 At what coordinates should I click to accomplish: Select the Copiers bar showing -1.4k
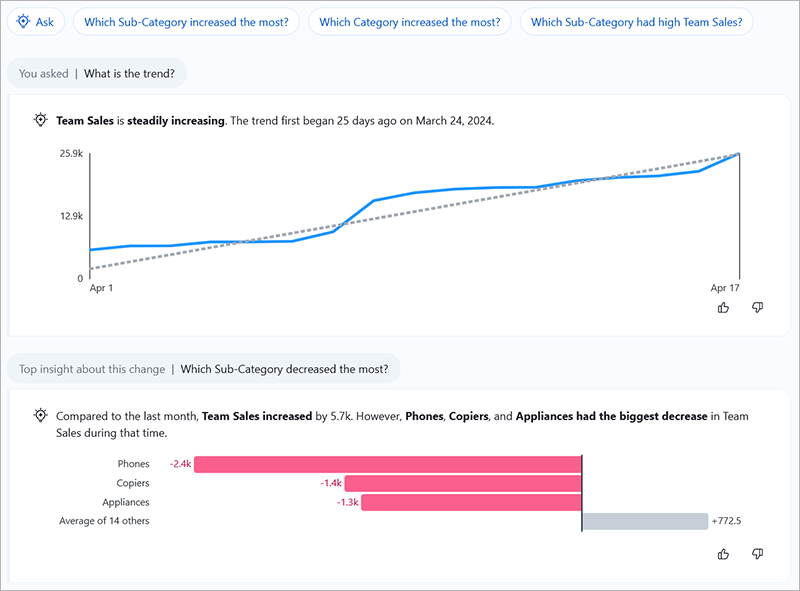pos(465,482)
